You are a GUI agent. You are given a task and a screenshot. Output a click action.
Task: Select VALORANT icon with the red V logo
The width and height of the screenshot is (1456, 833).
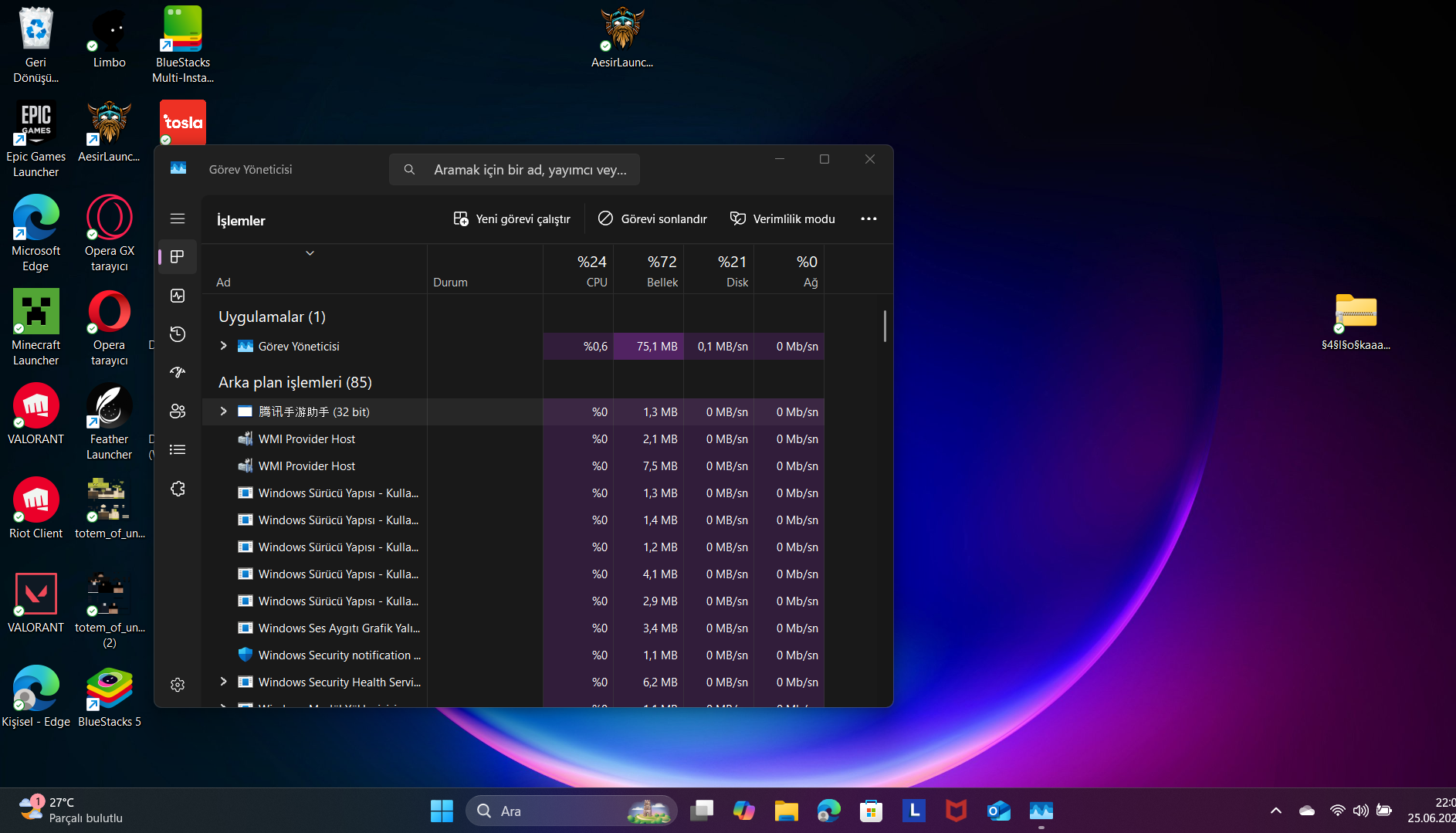(x=36, y=602)
